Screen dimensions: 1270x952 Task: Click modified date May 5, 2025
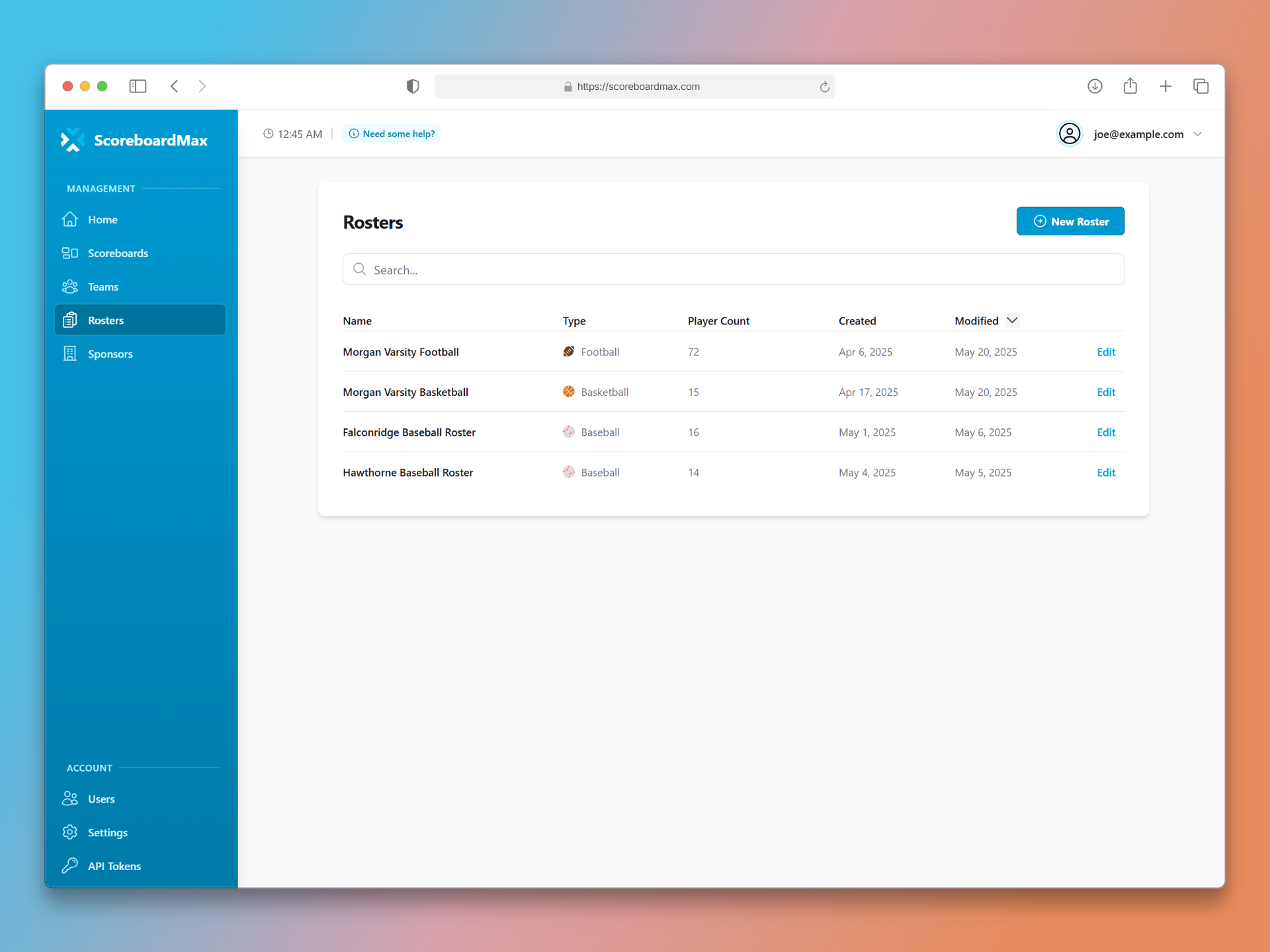click(x=983, y=473)
